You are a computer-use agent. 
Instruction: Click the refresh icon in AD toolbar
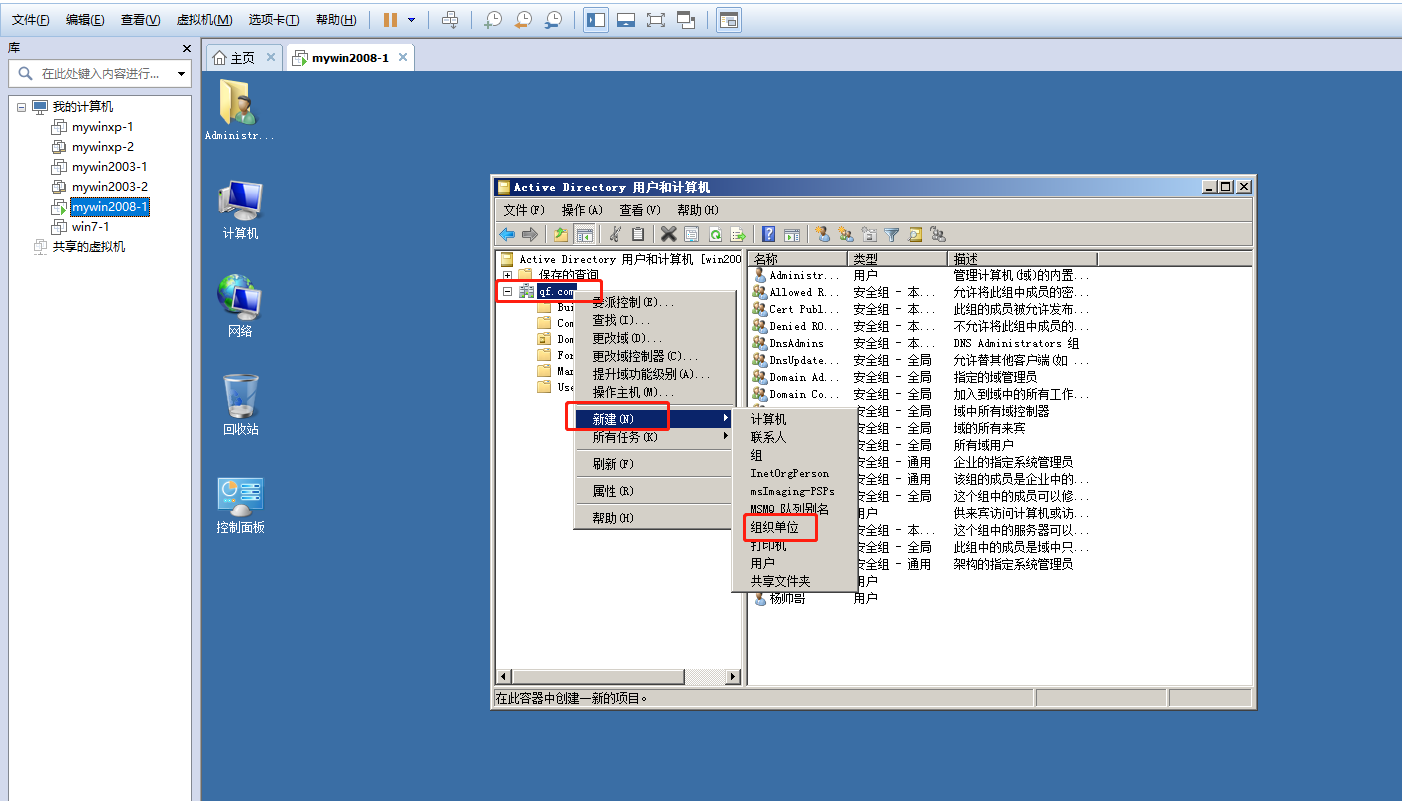(x=715, y=234)
